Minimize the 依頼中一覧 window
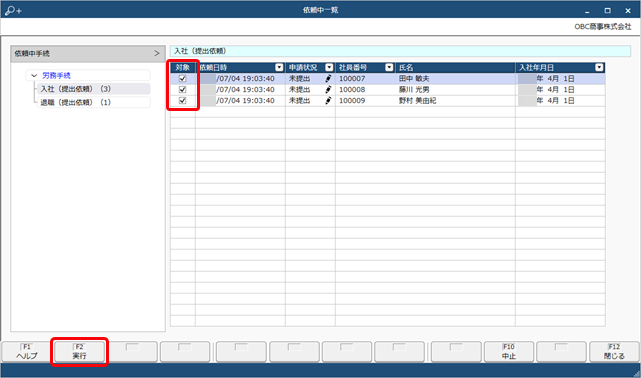This screenshot has height=378, width=641. tap(587, 11)
